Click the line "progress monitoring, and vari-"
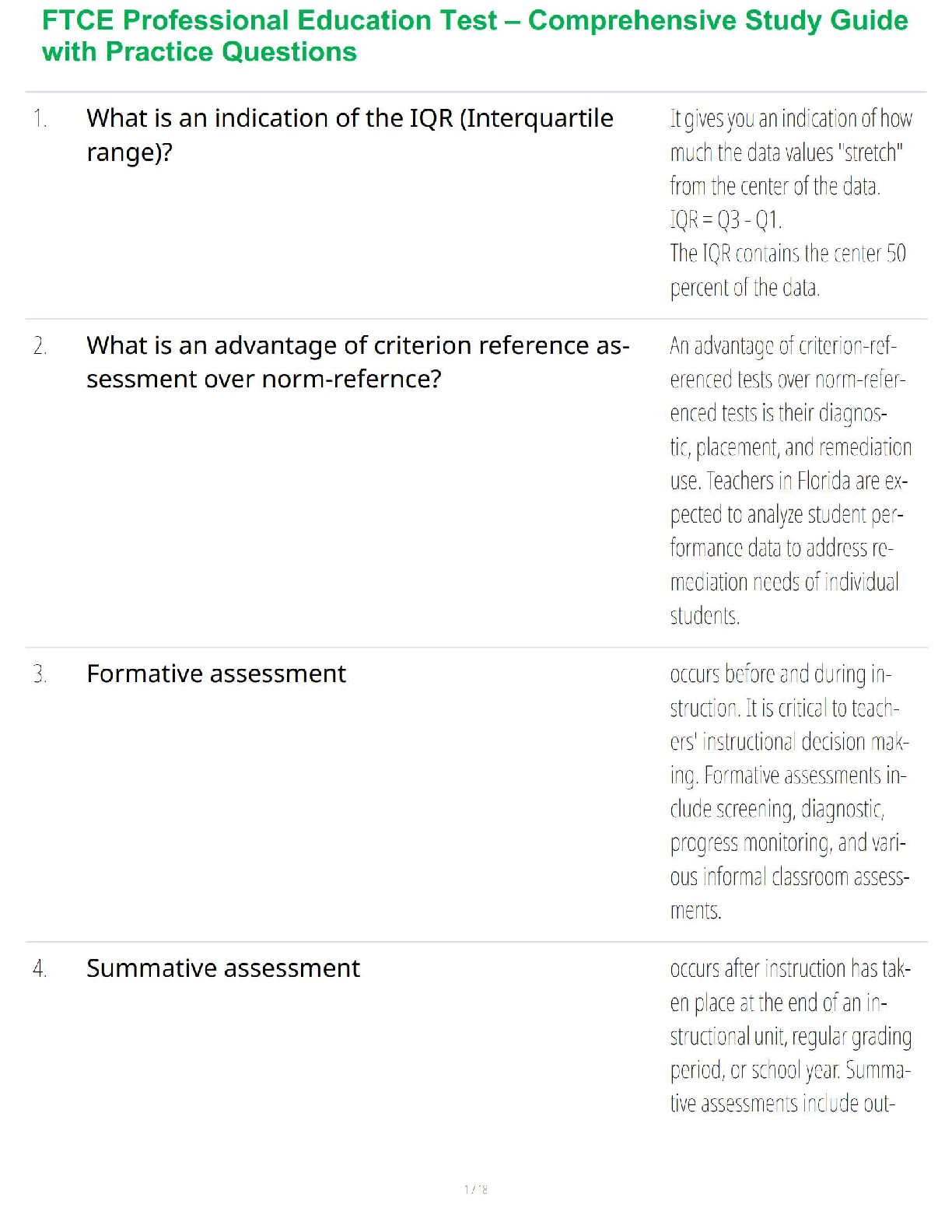The width and height of the screenshot is (952, 1232). (787, 843)
